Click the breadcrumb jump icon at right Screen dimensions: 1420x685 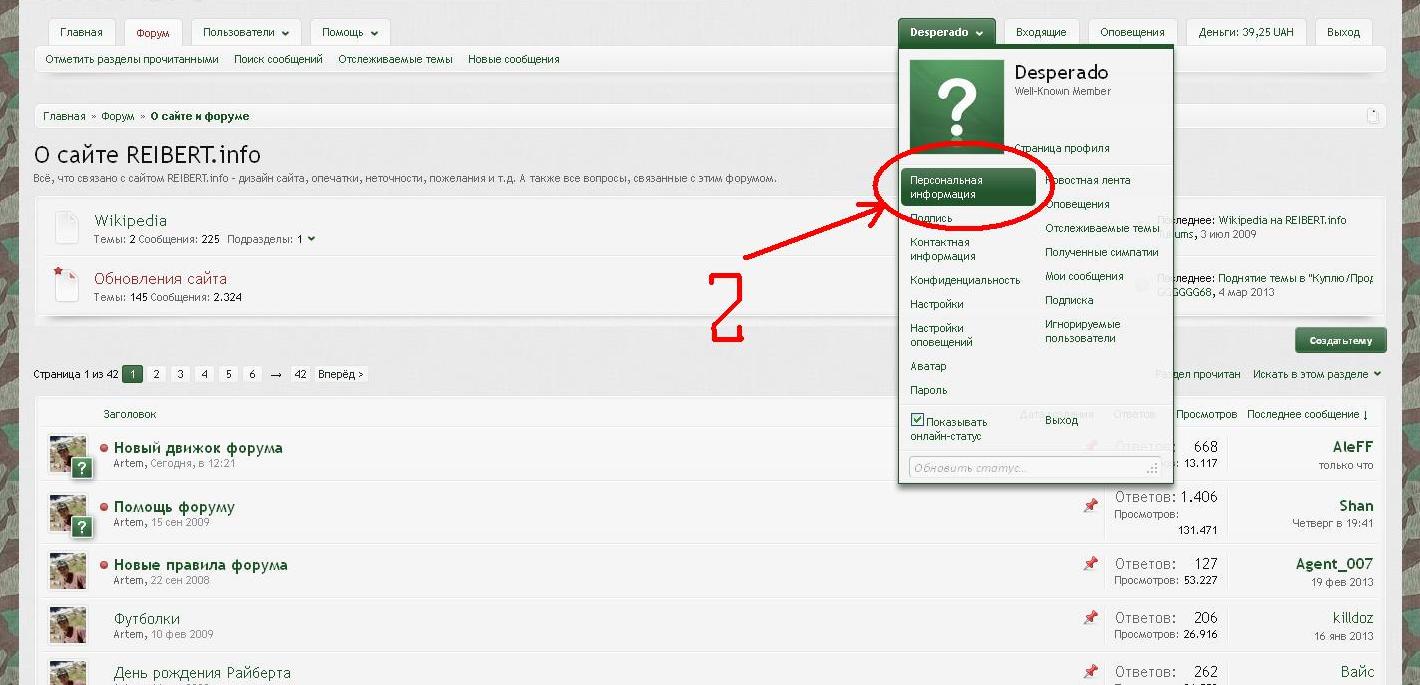(x=1373, y=116)
